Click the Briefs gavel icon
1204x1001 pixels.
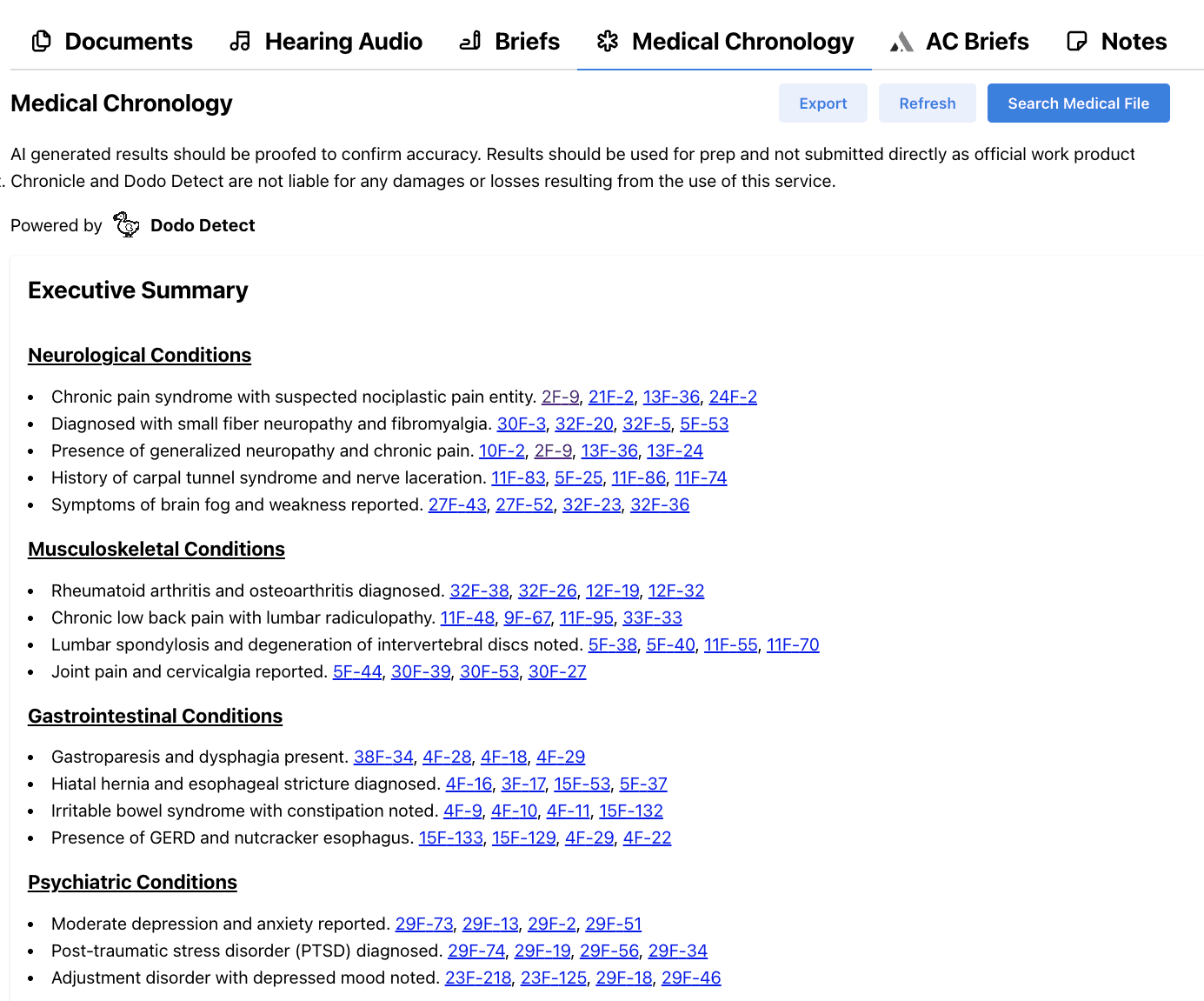pos(469,41)
